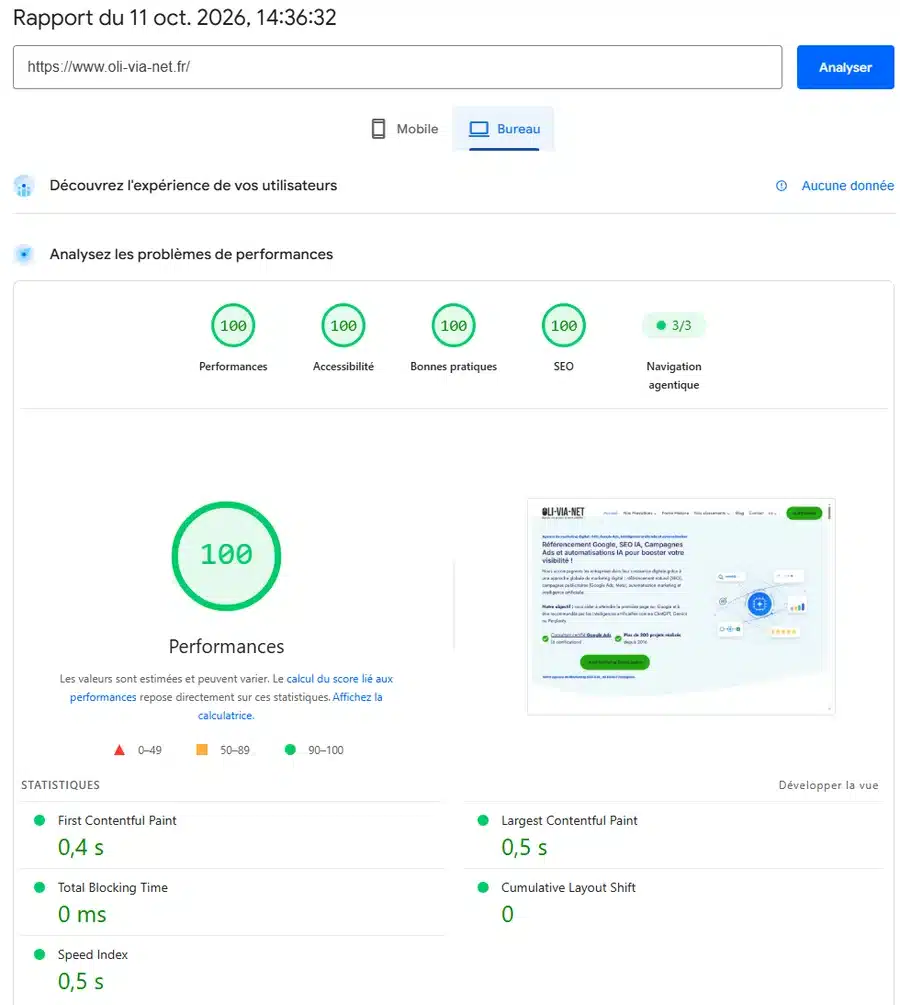Click the green dot beside Total Blocking Time
Screen dimensions: 900x1005
(x=40, y=888)
